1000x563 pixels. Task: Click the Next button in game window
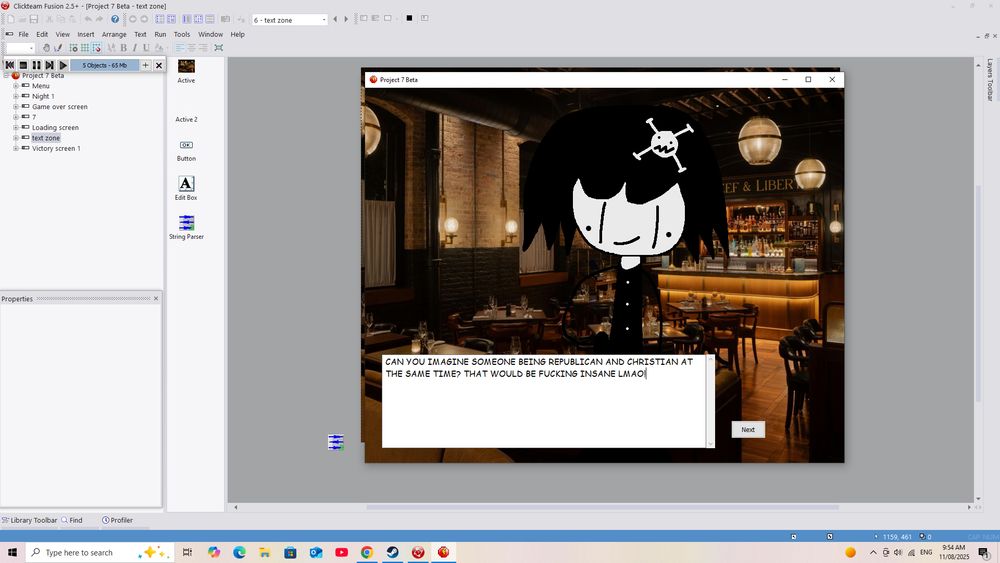tap(748, 429)
